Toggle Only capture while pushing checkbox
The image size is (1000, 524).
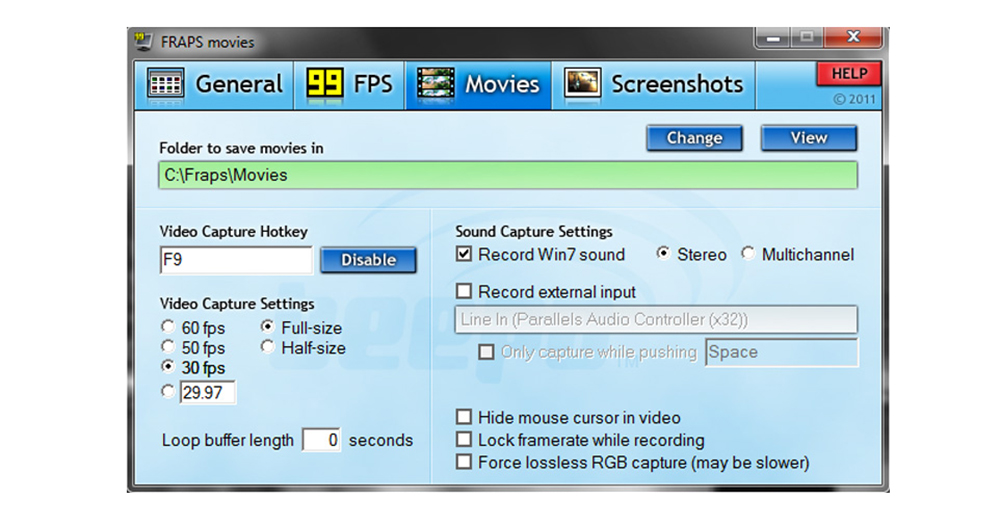tap(486, 352)
